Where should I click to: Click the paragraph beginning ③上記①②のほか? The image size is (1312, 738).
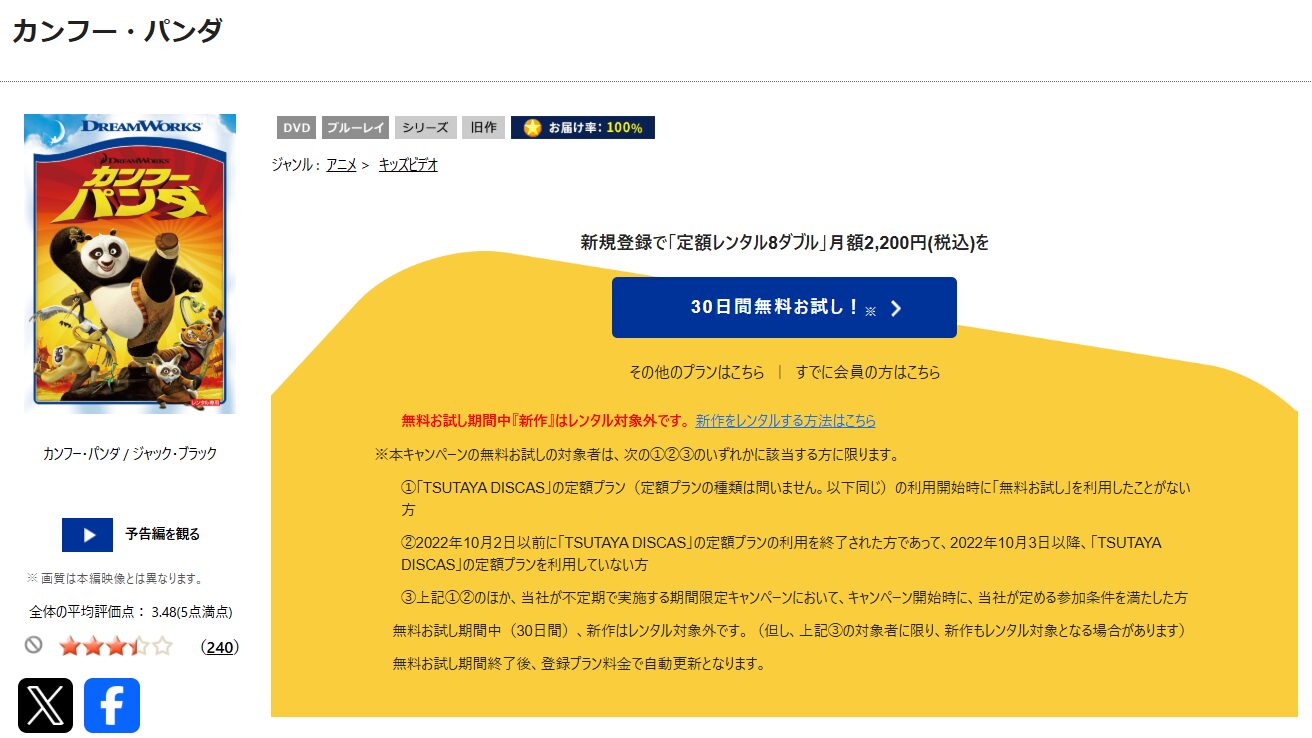coord(794,598)
